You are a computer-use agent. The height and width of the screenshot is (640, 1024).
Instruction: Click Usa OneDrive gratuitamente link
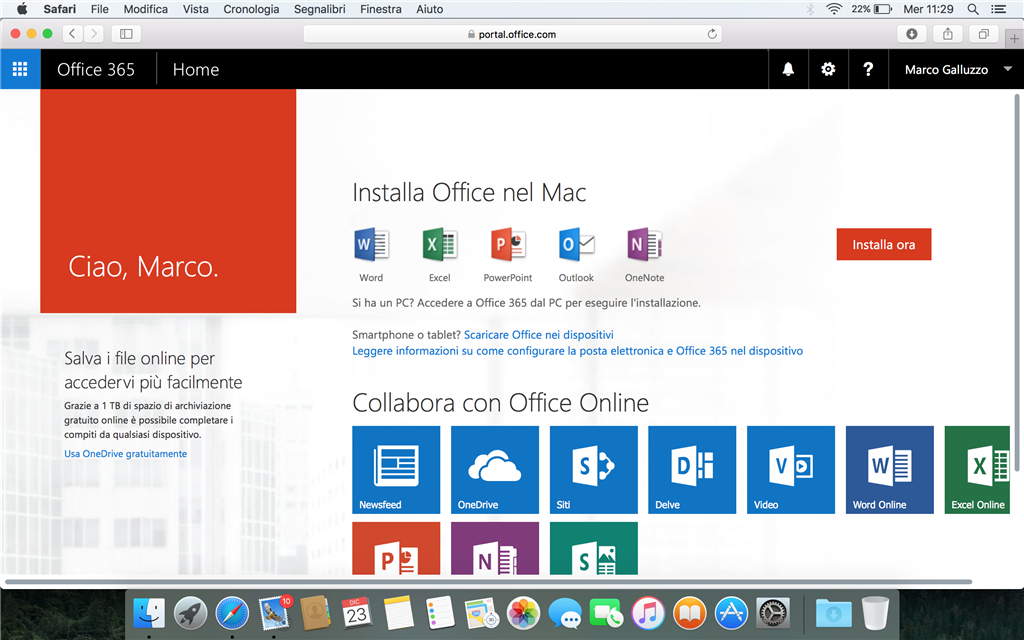125,453
